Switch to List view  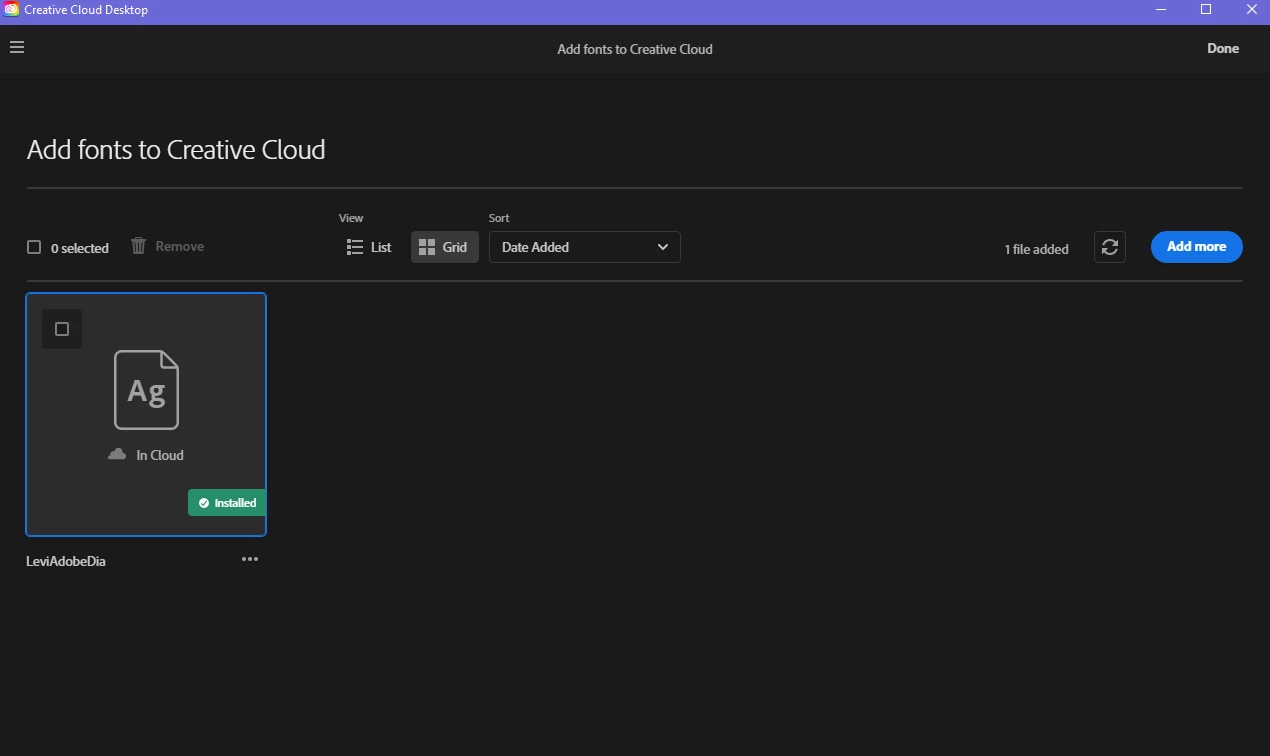(369, 247)
